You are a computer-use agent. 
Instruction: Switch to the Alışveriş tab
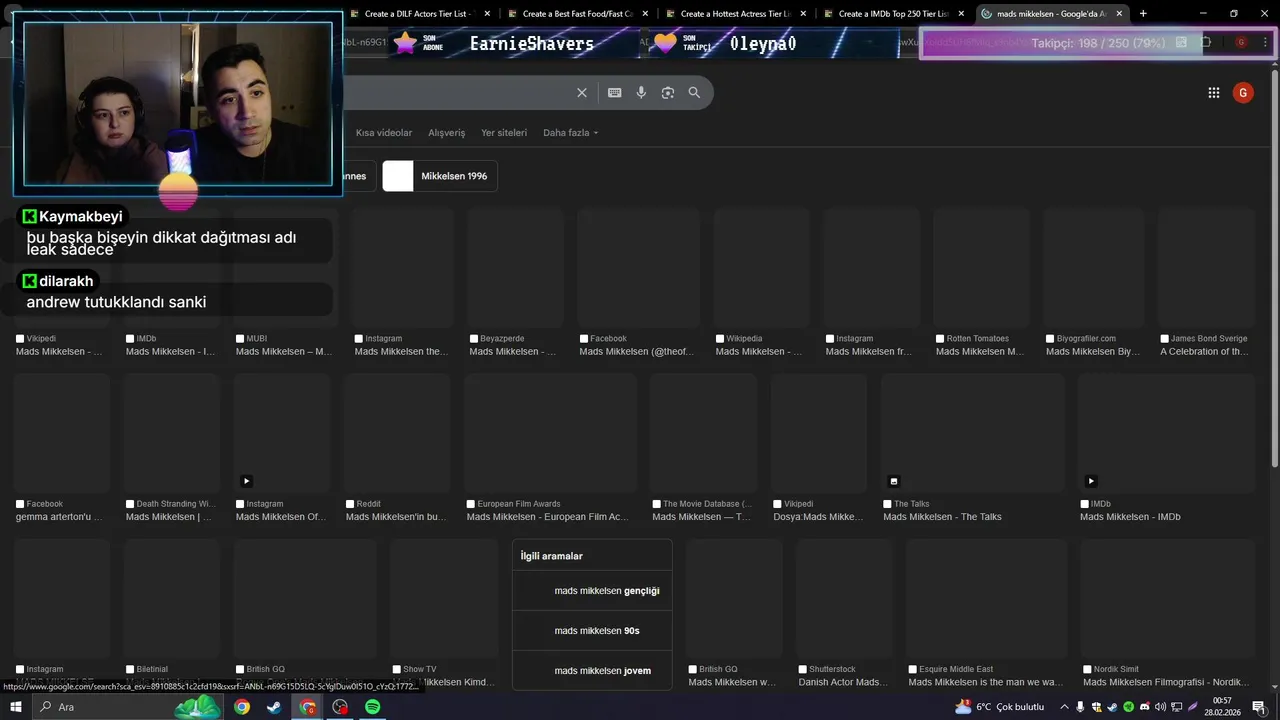point(447,133)
